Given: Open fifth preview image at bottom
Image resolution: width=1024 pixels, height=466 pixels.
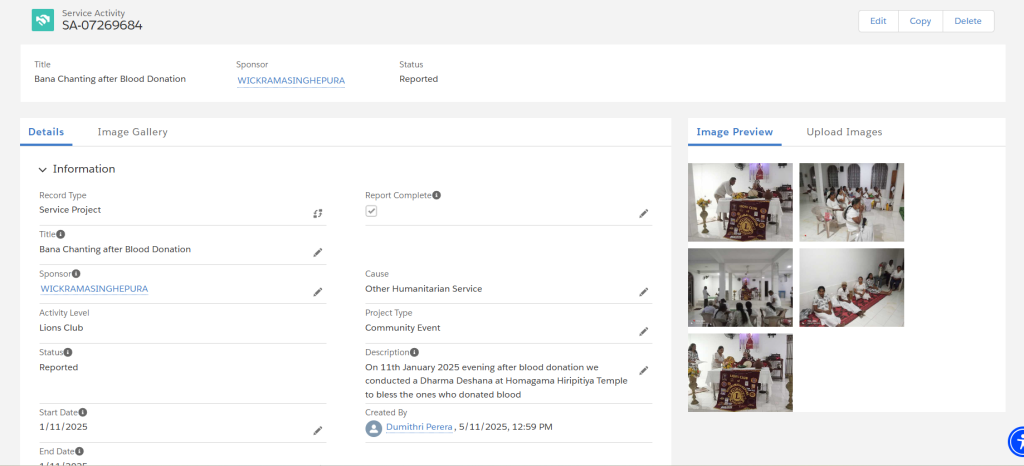Looking at the screenshot, I should (x=740, y=373).
